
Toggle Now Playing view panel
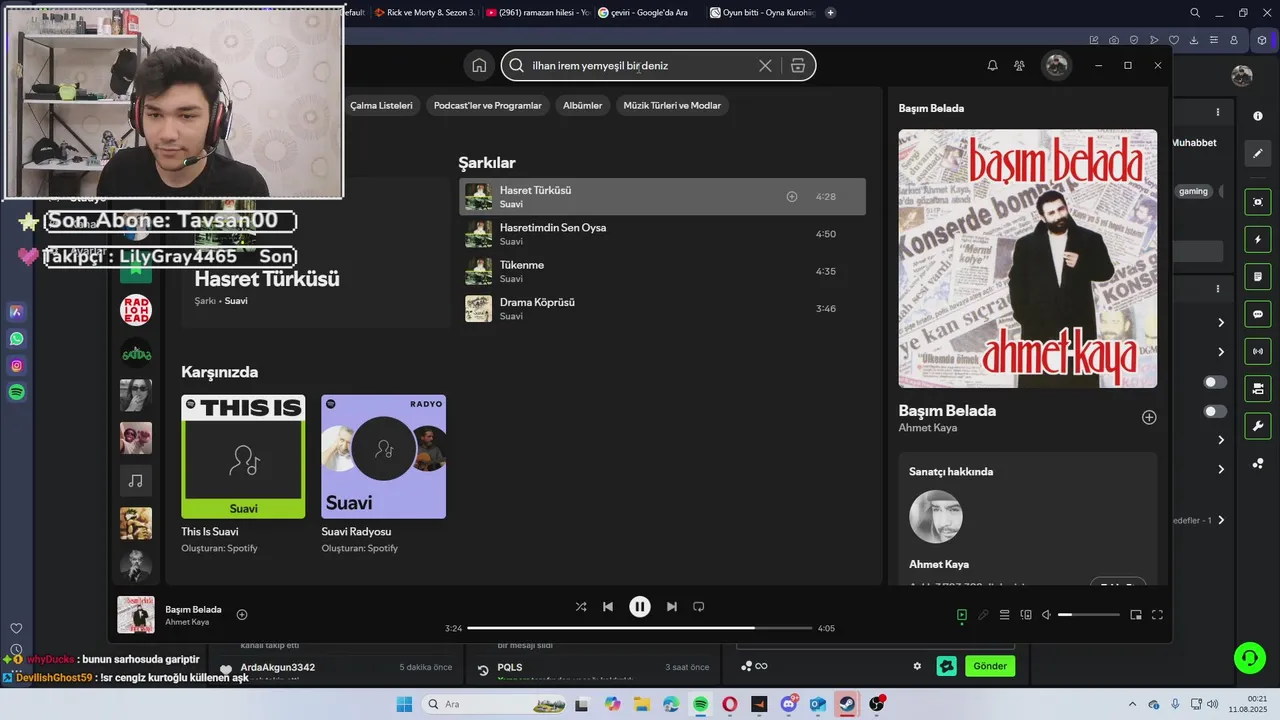[961, 615]
